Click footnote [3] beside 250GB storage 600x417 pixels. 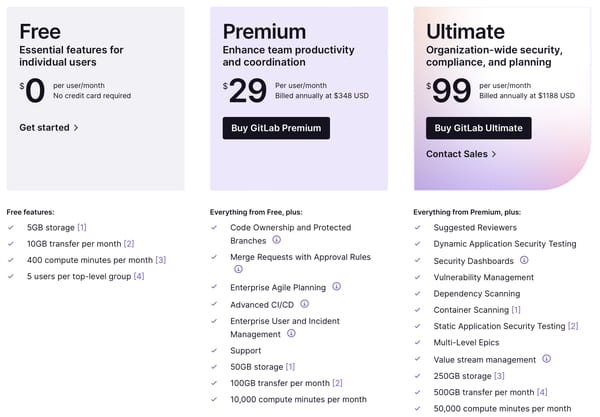point(499,376)
